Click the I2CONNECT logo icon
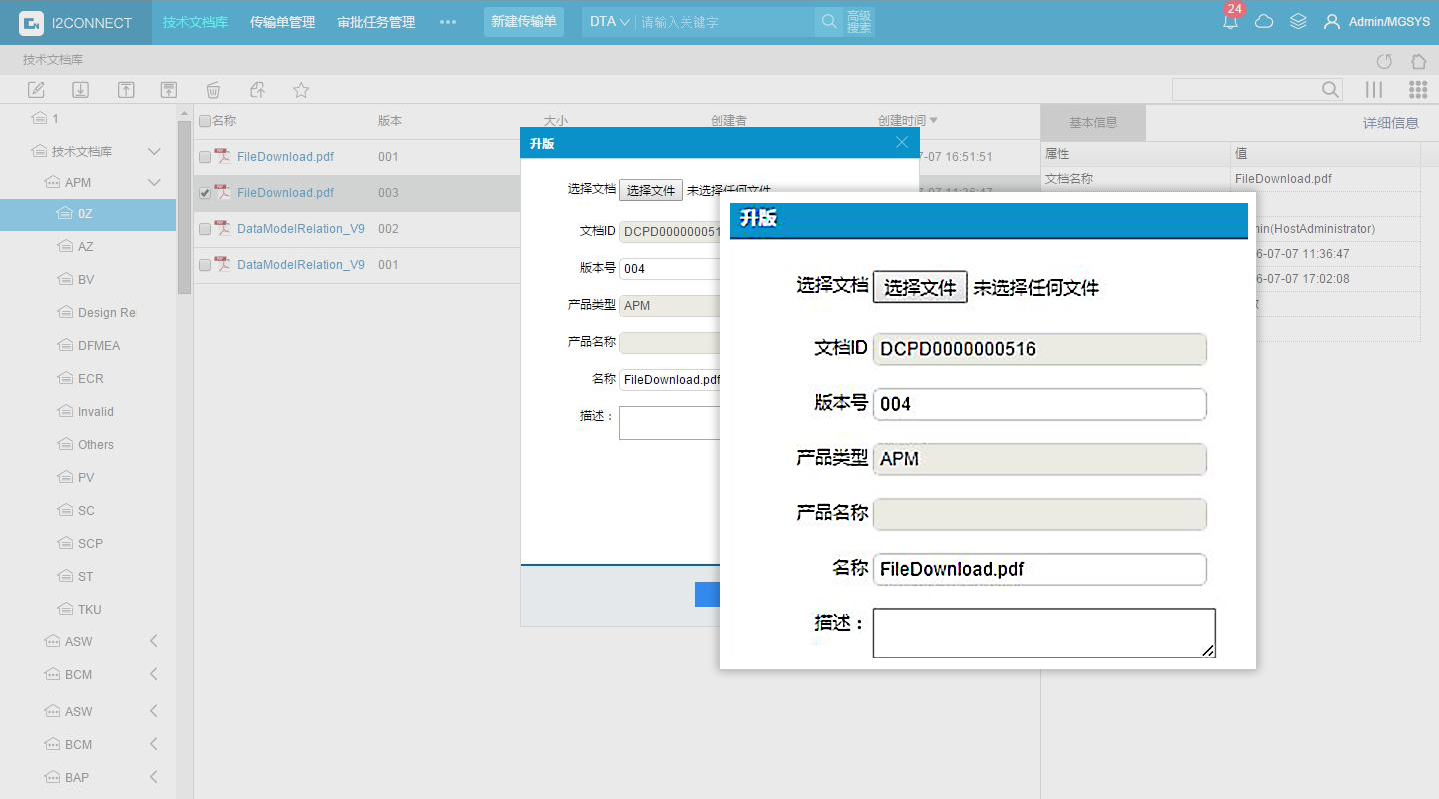 [x=31, y=22]
